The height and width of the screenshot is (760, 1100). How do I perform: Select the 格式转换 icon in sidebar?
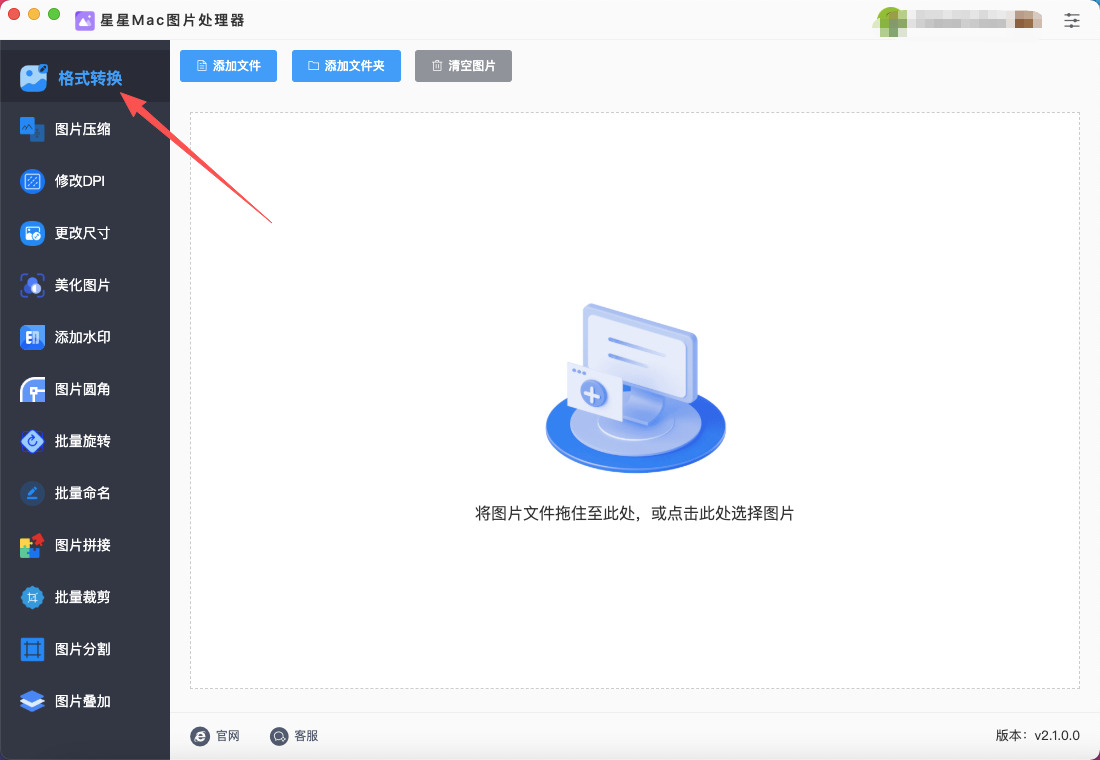pos(33,78)
